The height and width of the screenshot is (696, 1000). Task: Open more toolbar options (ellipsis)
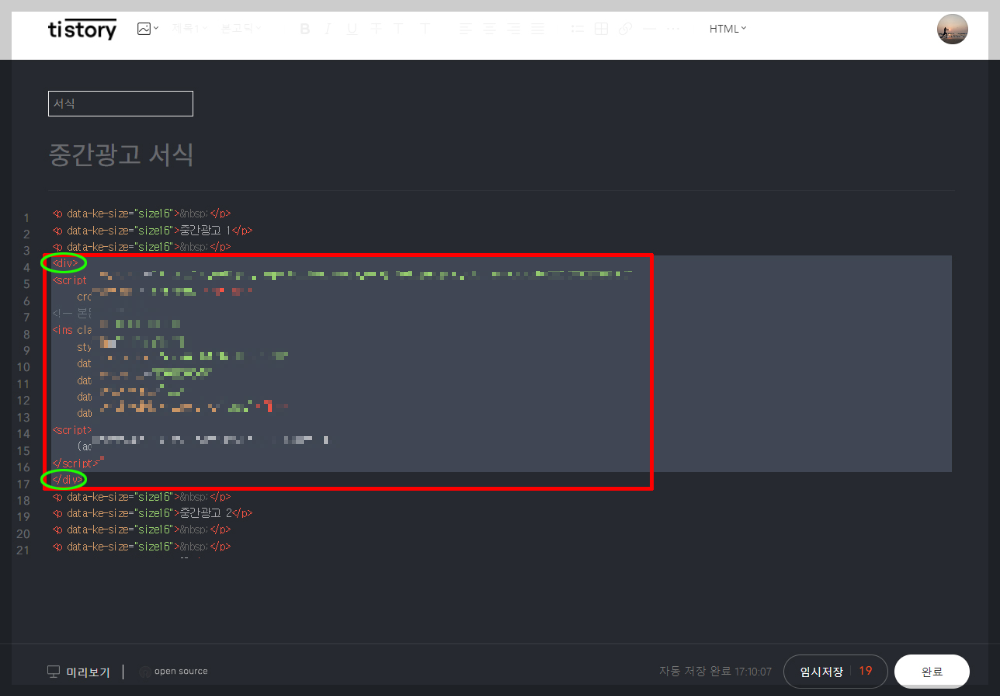673,29
